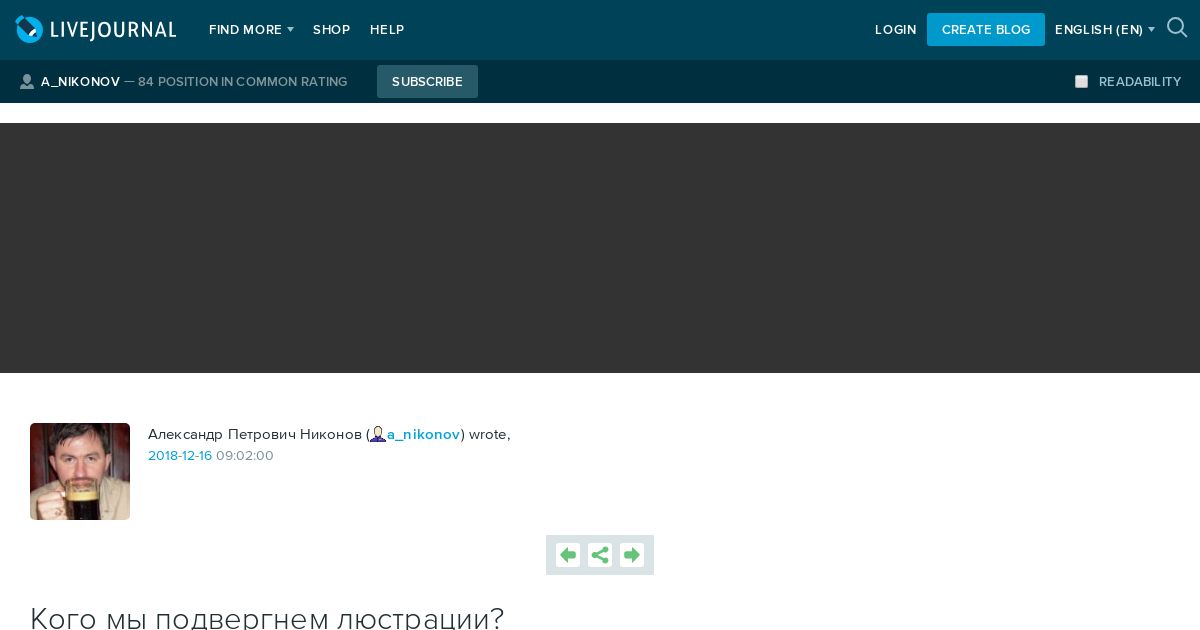The image size is (1200, 630).
Task: Expand the Find More dropdown
Action: coord(251,30)
